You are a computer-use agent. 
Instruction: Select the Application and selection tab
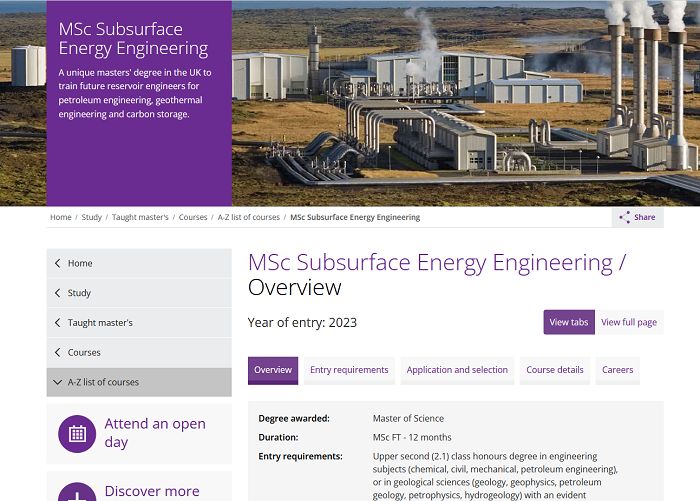[457, 370]
